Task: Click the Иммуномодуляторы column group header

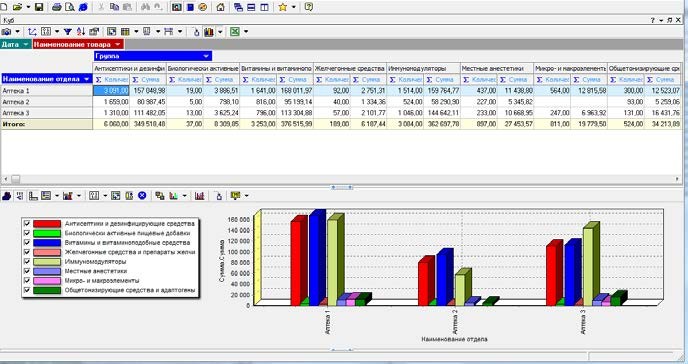Action: (423, 68)
